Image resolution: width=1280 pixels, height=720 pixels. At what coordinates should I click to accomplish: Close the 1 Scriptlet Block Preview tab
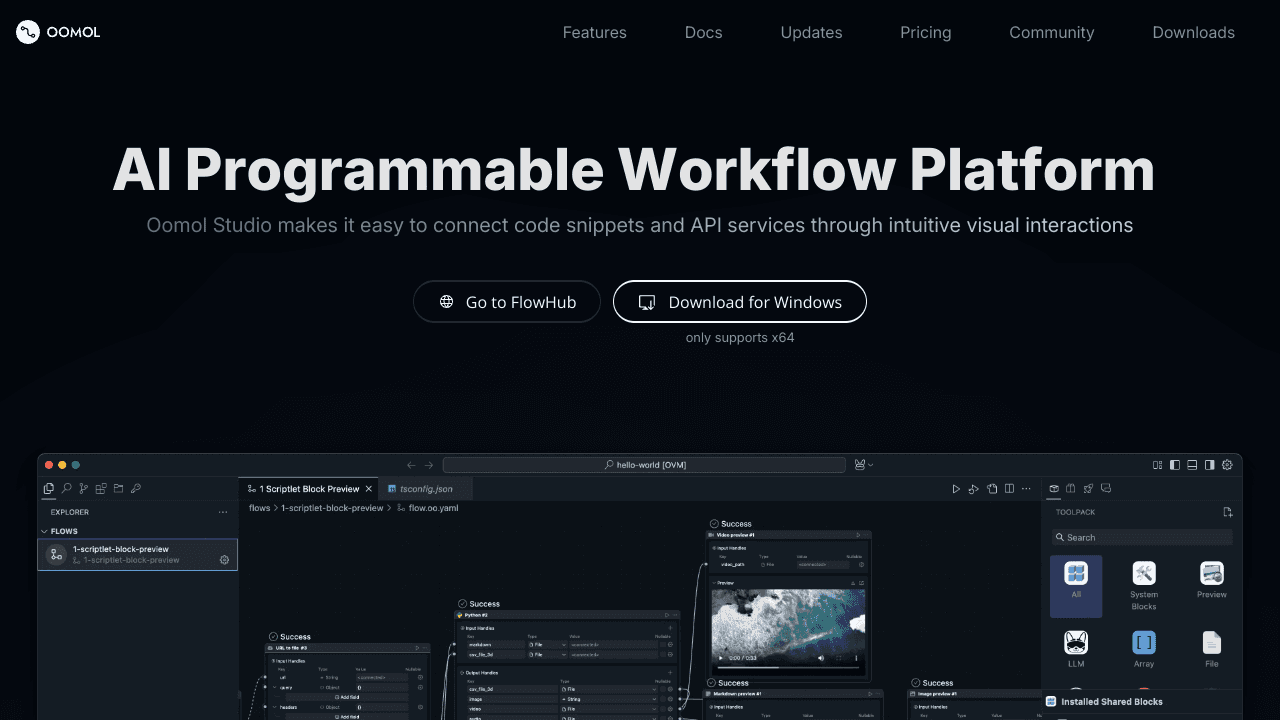coord(369,489)
